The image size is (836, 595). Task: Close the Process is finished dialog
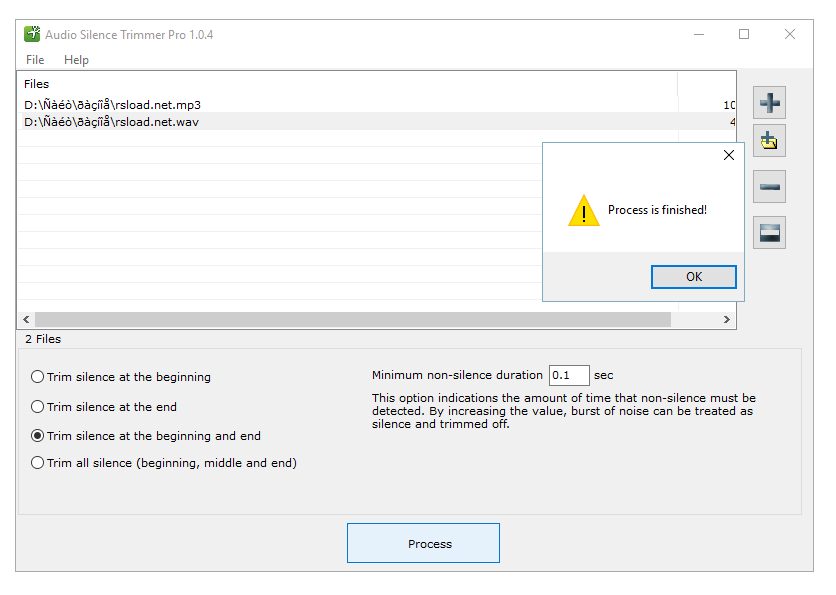pos(728,155)
